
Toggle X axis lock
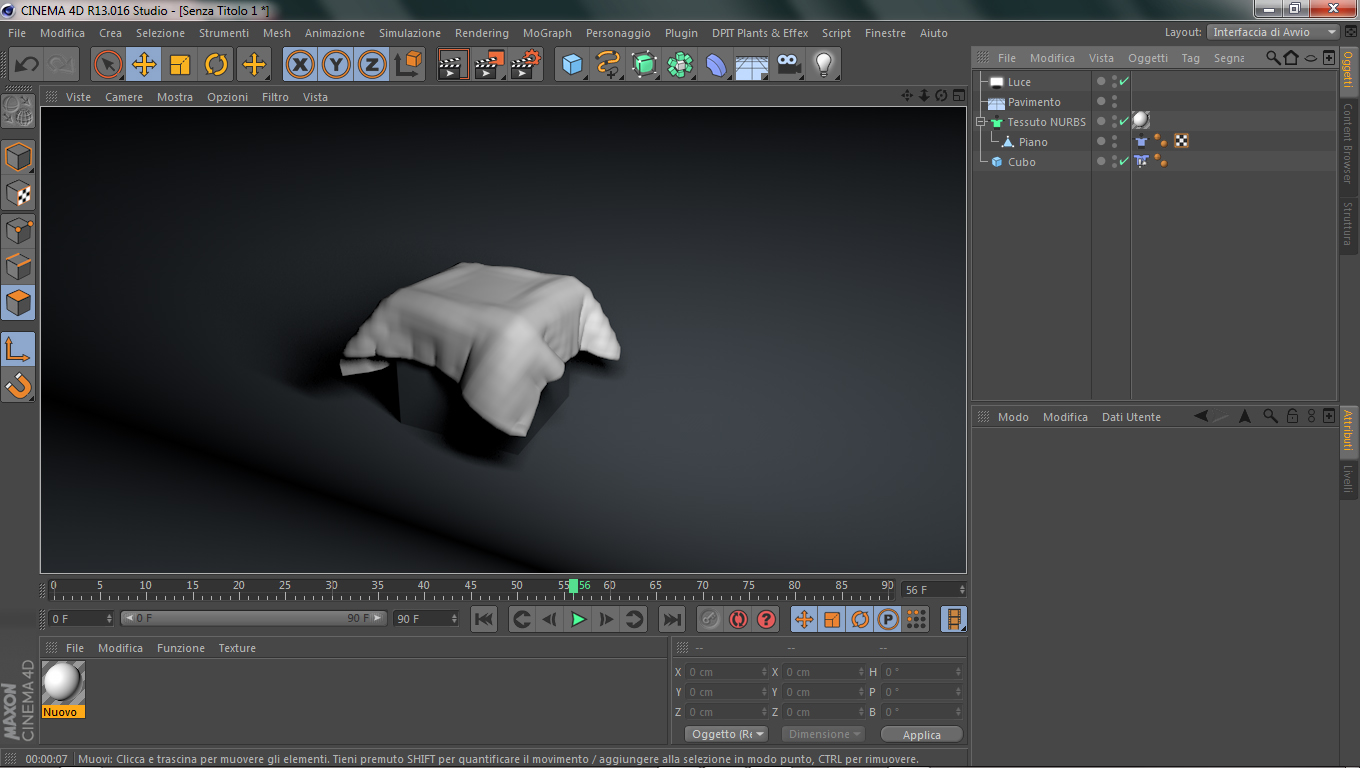coord(299,65)
